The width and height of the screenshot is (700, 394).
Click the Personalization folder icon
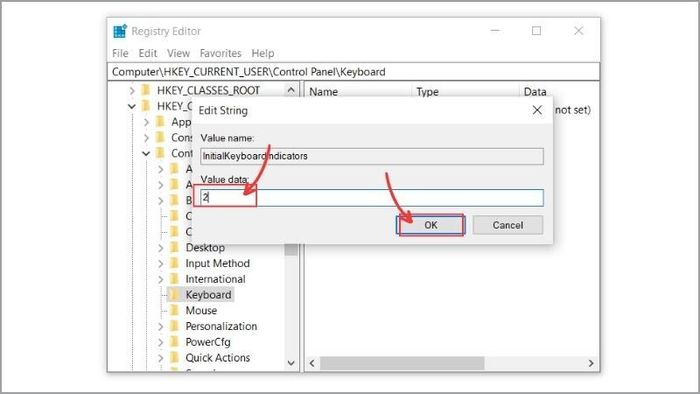[x=175, y=327]
